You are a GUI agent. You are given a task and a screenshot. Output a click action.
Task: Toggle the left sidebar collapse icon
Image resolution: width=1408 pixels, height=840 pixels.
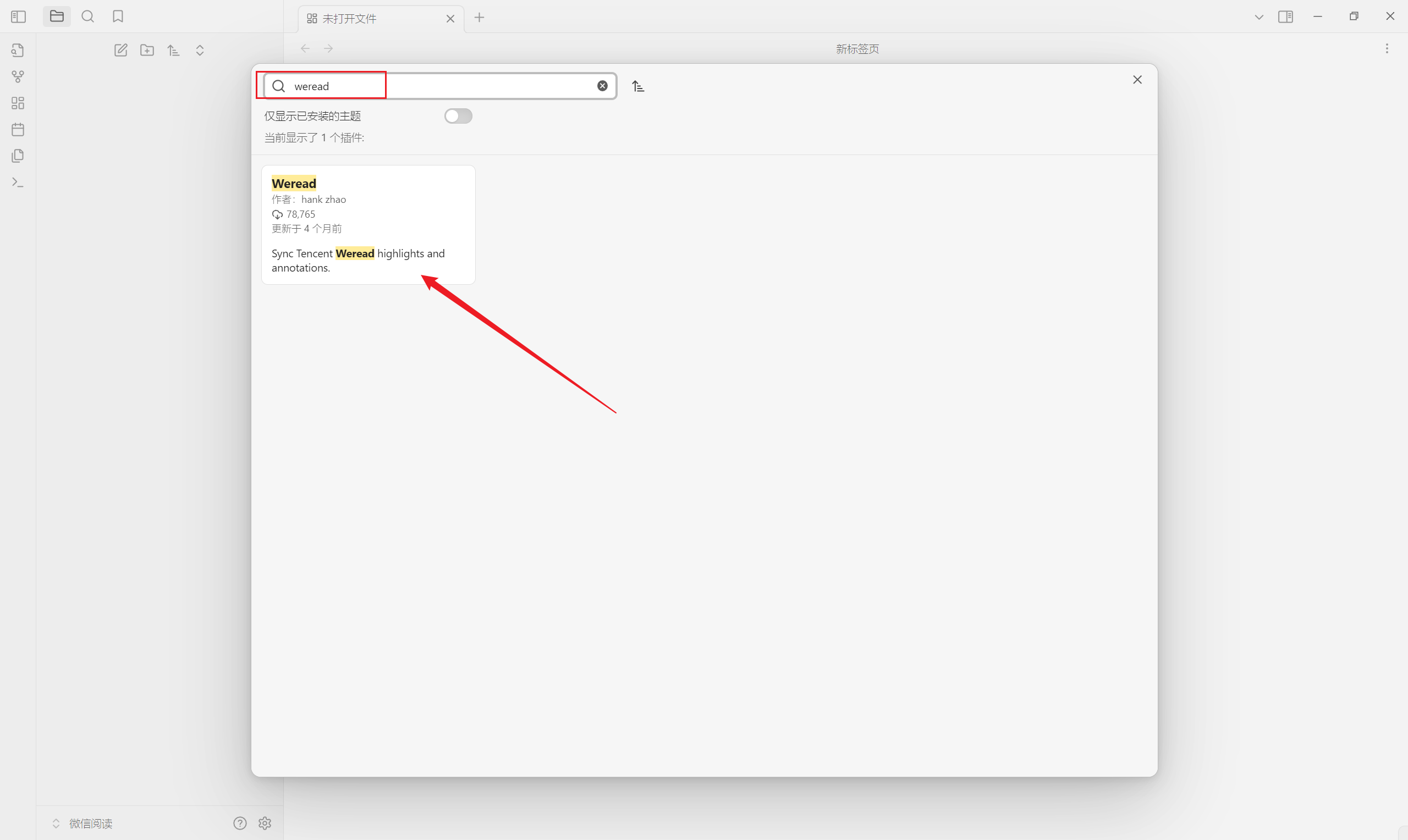18,17
